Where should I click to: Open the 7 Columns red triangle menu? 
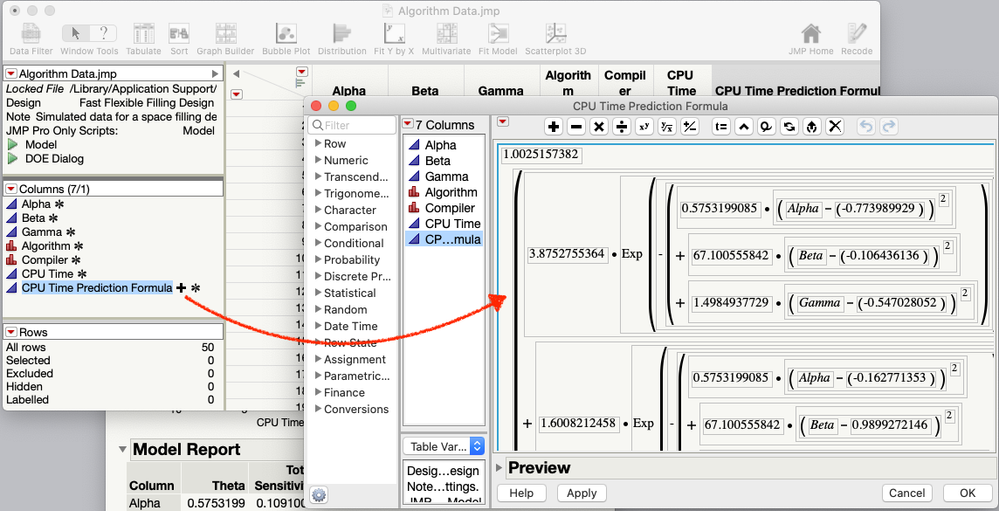408,124
